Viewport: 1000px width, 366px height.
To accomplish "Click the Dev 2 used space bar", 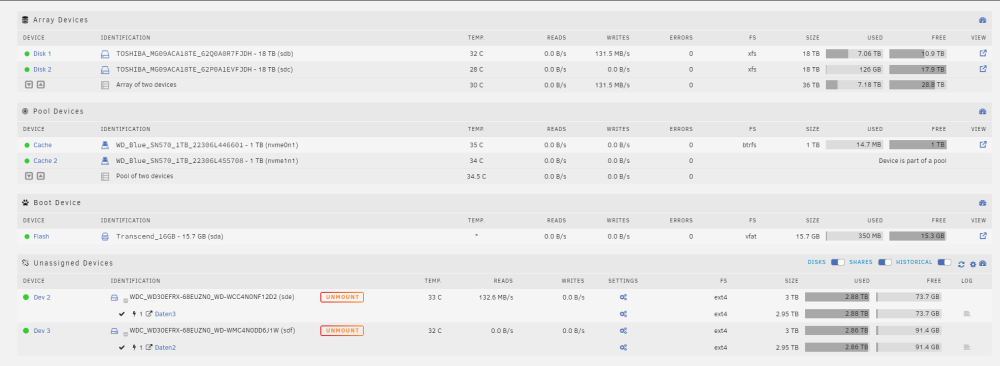I will (x=837, y=297).
